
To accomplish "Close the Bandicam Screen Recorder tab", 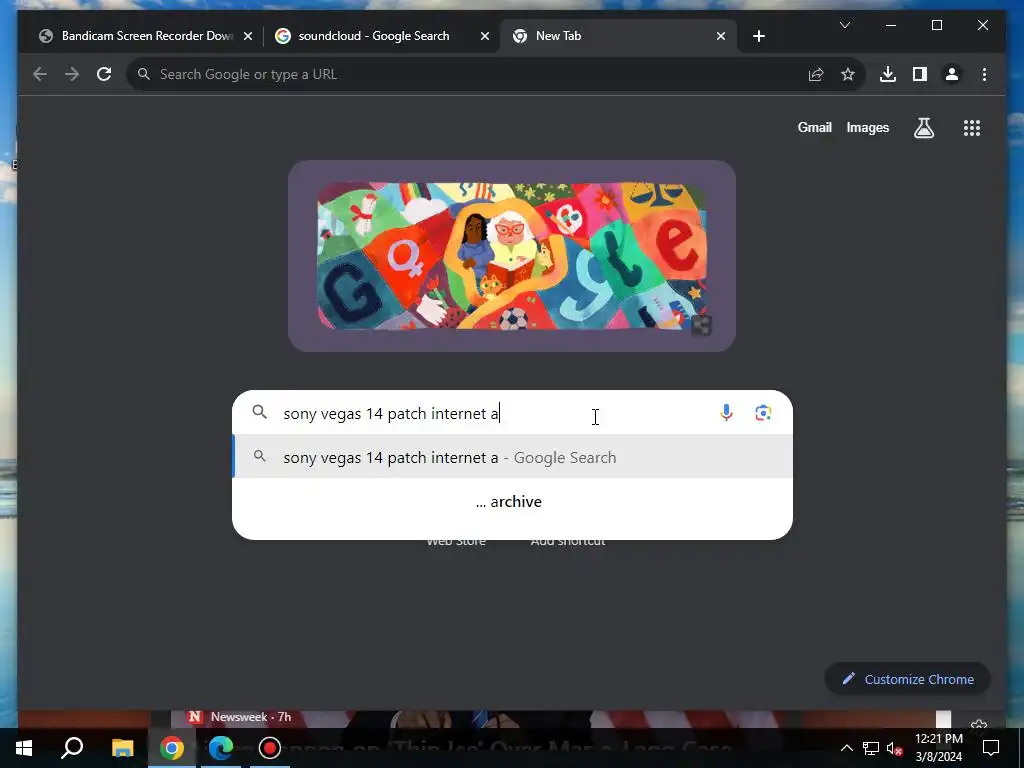I will coord(248,36).
